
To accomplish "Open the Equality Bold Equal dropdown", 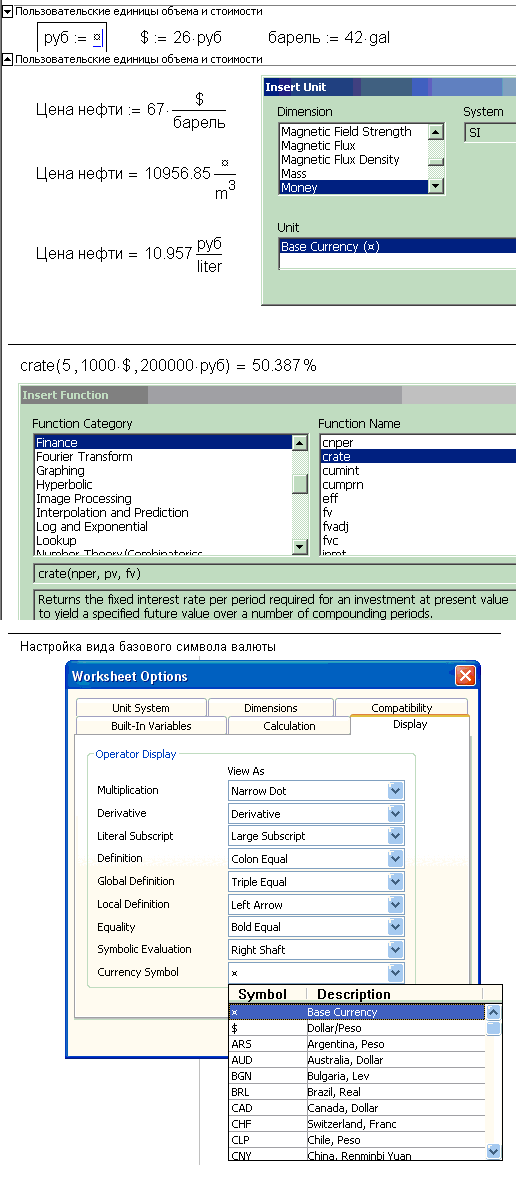I will pos(396,927).
